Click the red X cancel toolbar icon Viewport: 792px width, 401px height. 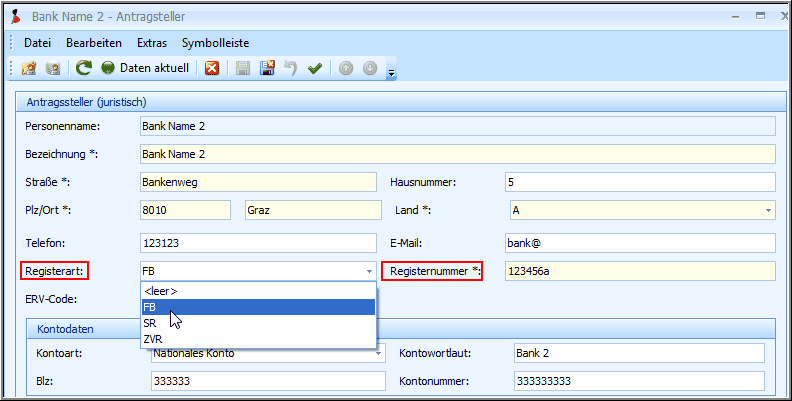tap(212, 68)
